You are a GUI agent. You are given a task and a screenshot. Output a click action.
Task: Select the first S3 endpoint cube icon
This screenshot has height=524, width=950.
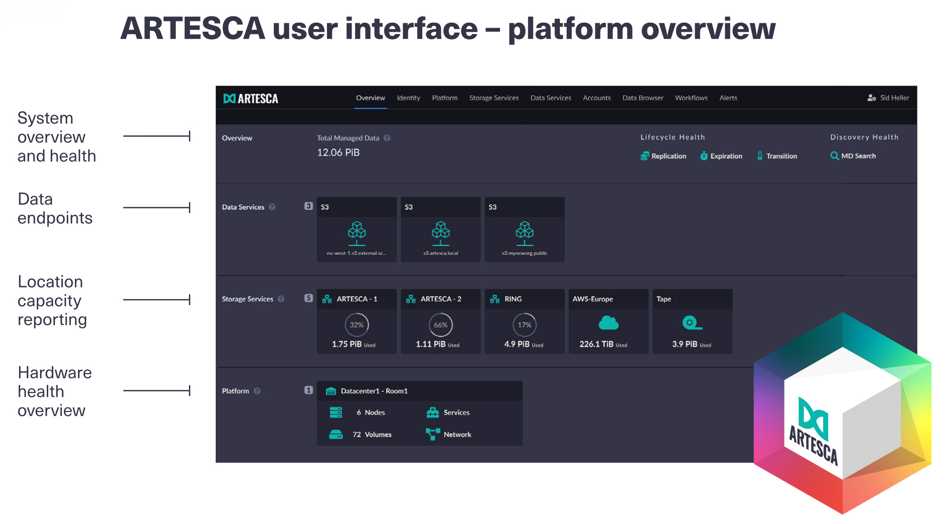click(357, 233)
